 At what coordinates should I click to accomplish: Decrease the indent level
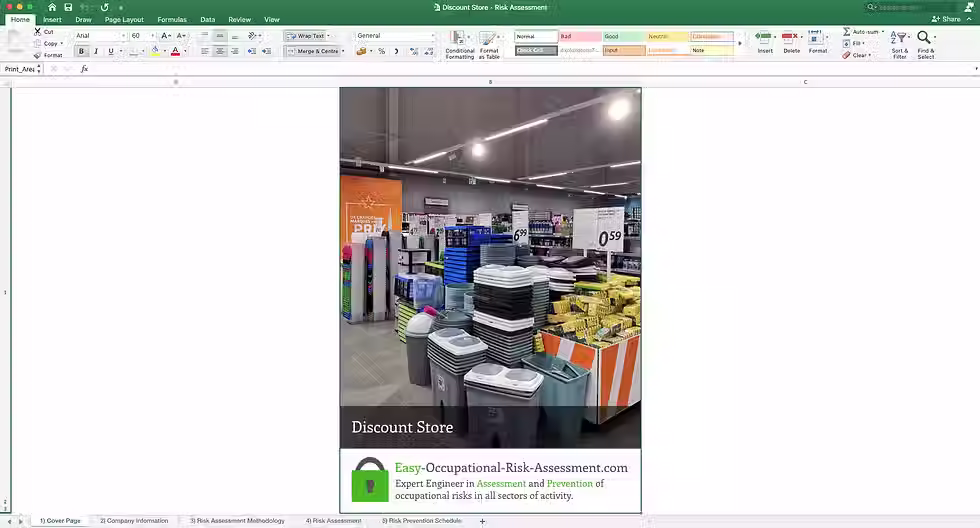click(251, 51)
